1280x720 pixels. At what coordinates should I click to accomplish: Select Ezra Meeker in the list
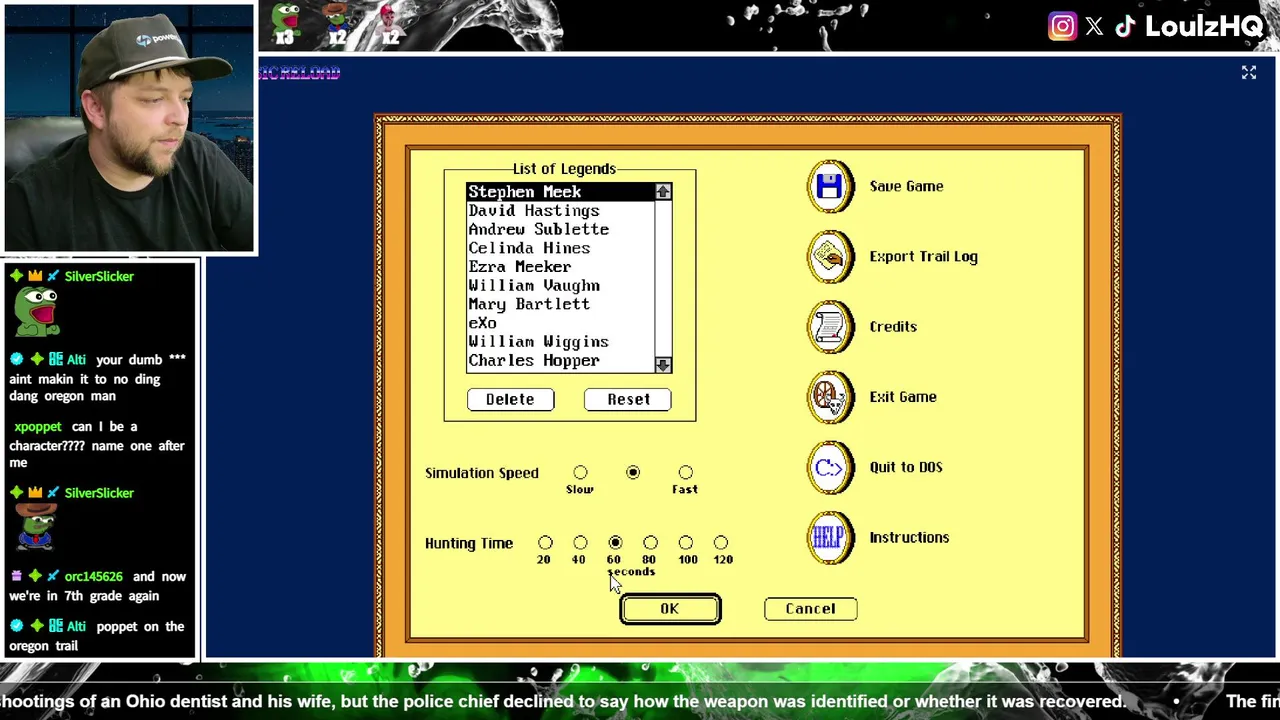click(561, 267)
